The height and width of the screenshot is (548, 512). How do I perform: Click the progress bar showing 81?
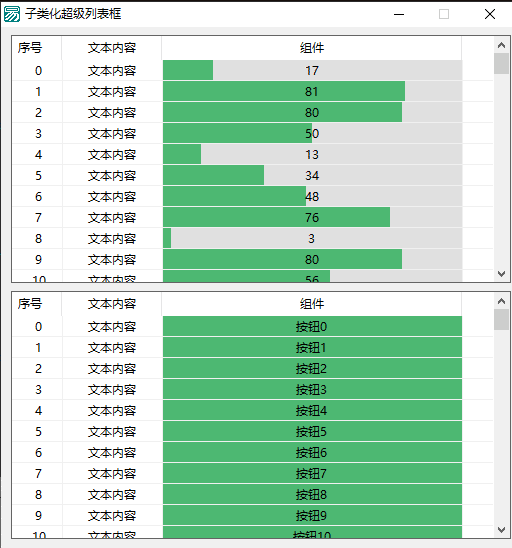coord(312,92)
